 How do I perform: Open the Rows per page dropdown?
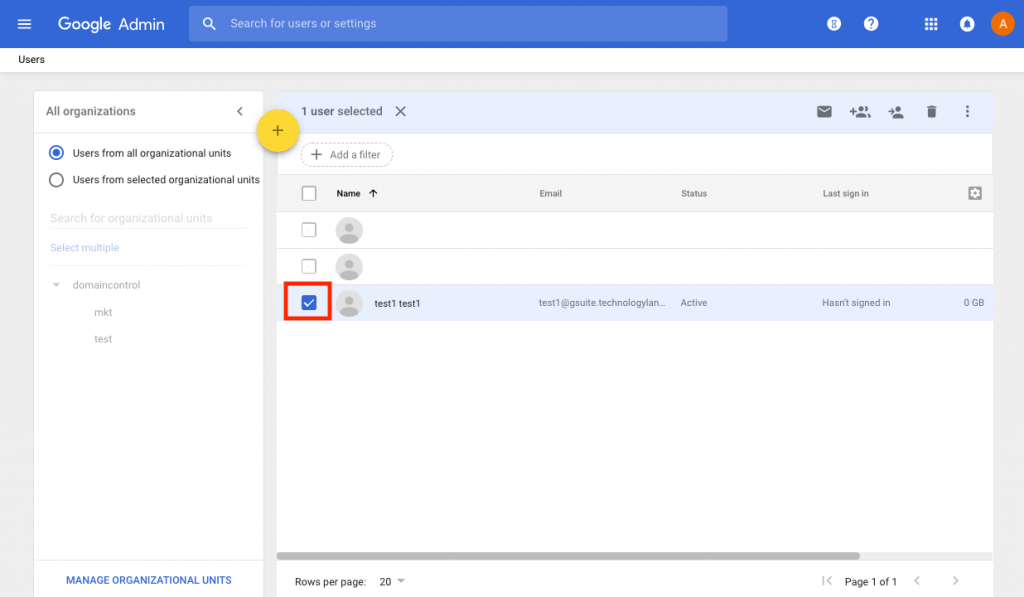coord(389,581)
